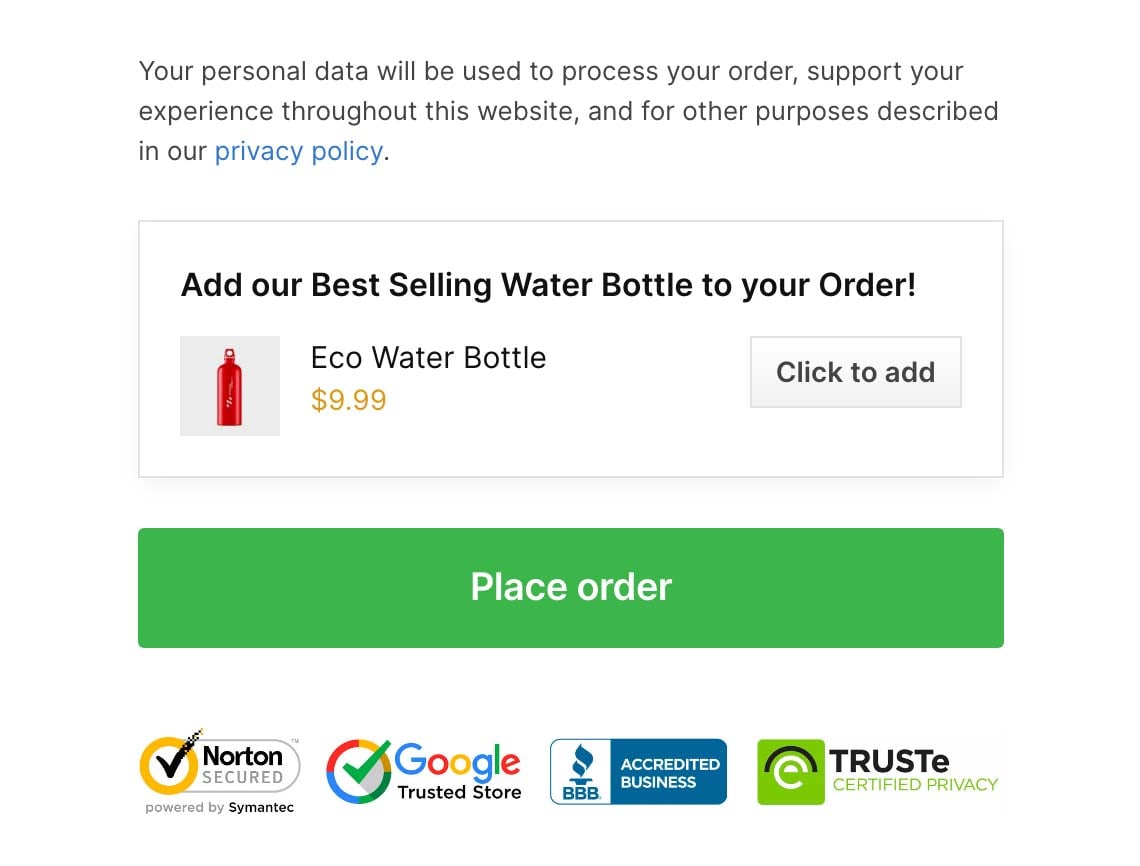Viewport: 1140px width, 866px height.
Task: Click the green Place order button
Action: 571,588
